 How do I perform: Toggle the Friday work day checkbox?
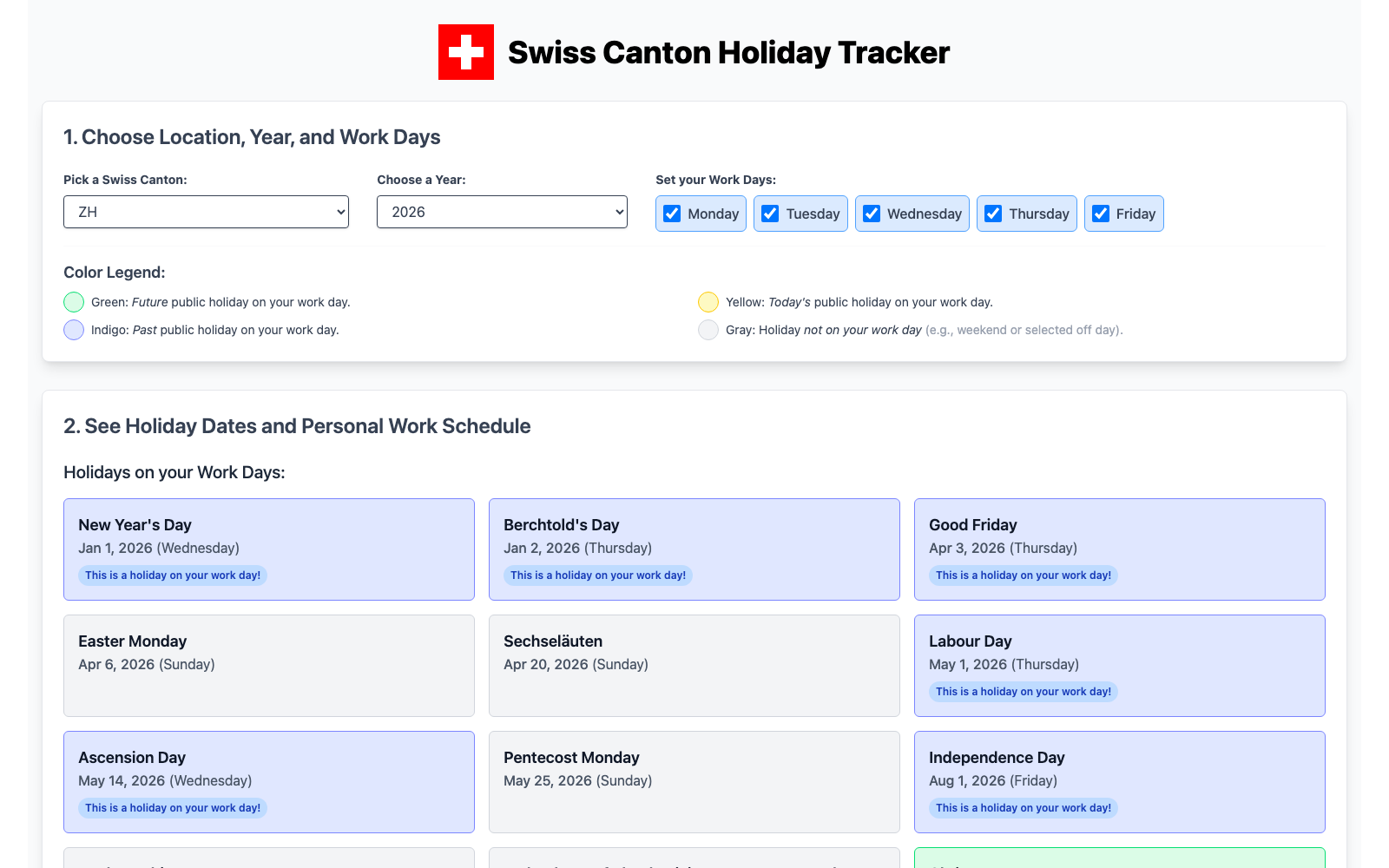click(x=1101, y=214)
